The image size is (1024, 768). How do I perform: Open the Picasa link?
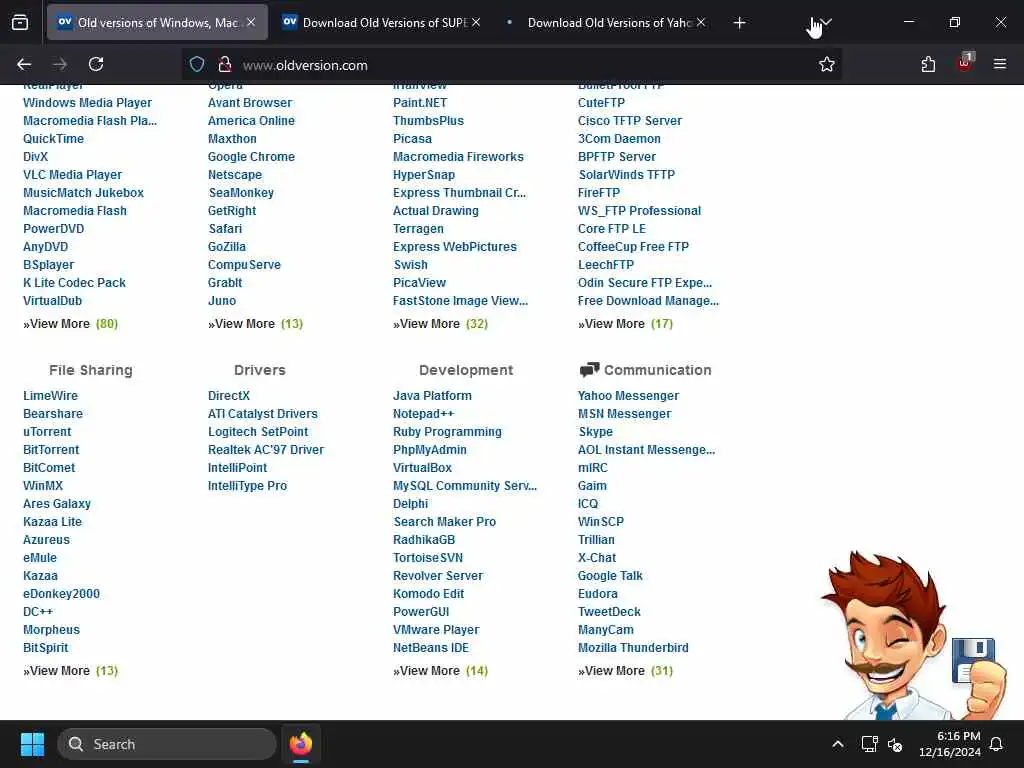click(x=412, y=139)
